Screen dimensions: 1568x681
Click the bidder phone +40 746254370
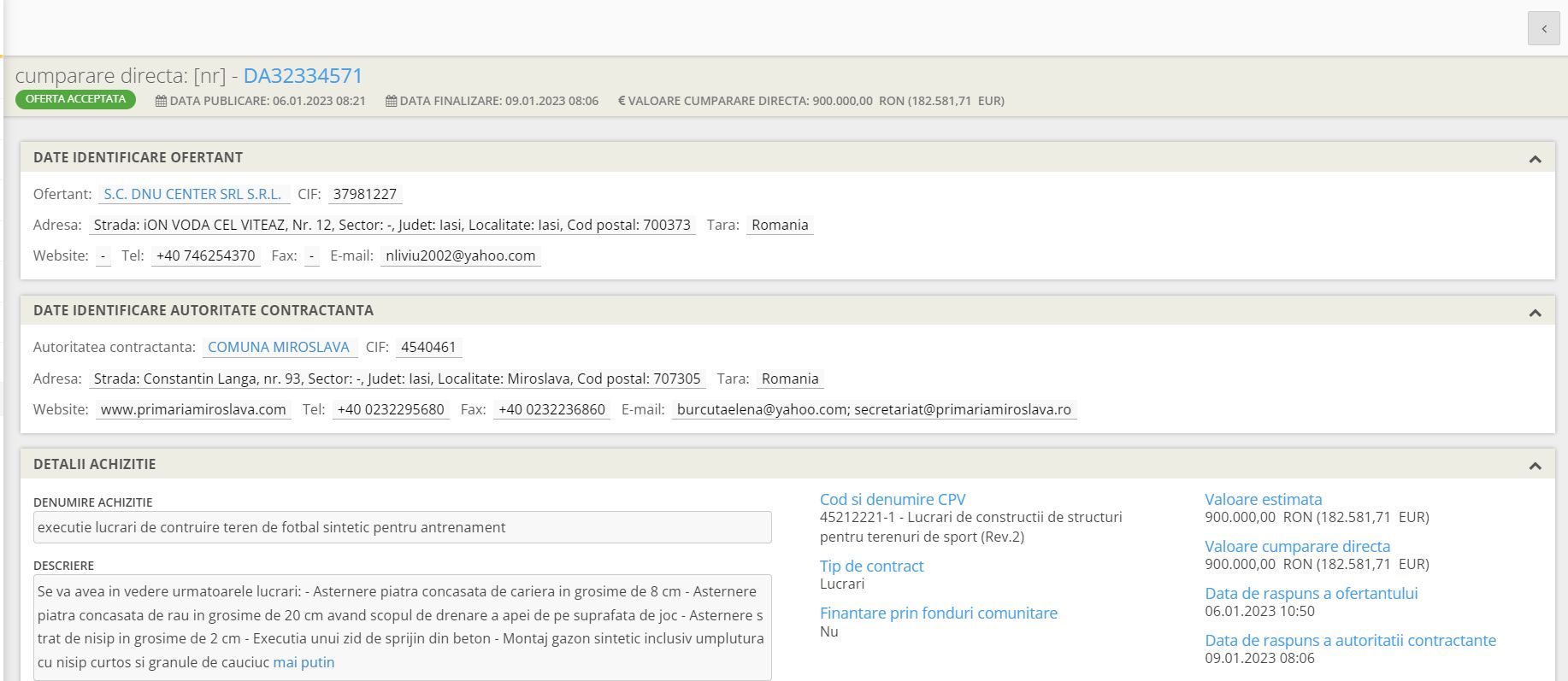click(x=206, y=255)
